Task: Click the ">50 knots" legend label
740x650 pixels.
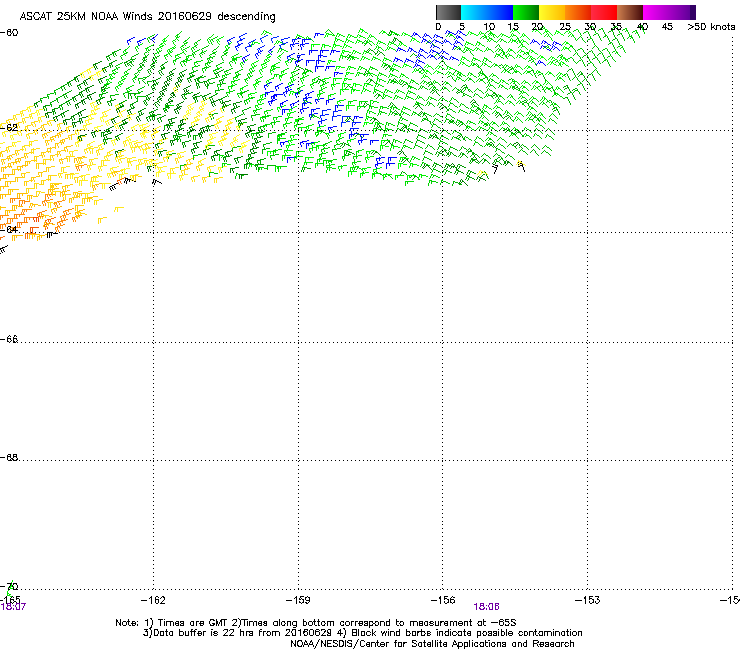Action: point(711,27)
